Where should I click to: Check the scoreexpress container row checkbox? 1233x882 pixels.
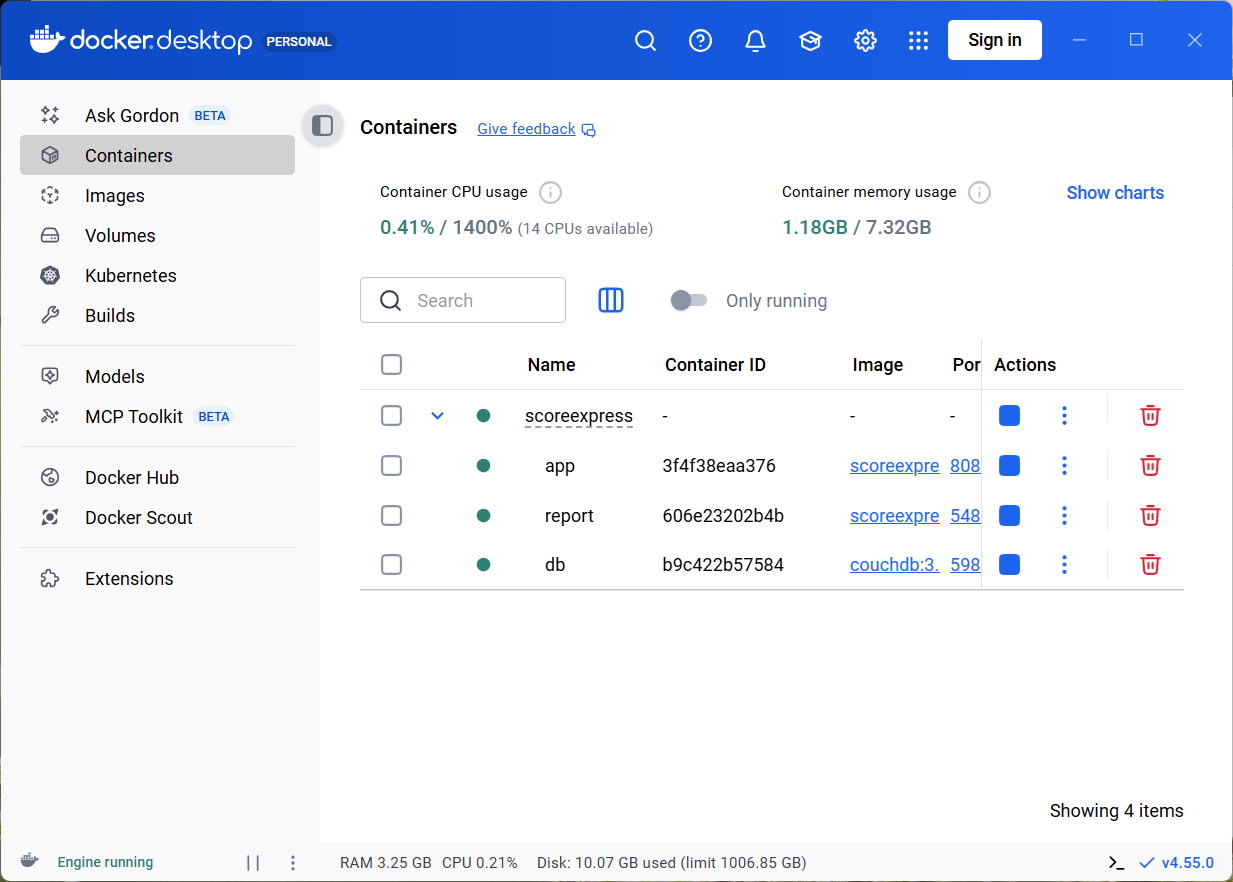tap(391, 415)
